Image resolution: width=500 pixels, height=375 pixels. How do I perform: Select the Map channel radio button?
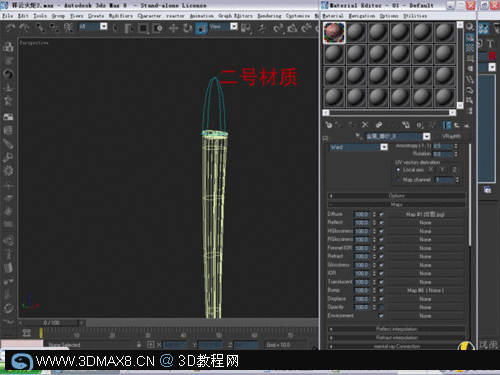[x=398, y=180]
